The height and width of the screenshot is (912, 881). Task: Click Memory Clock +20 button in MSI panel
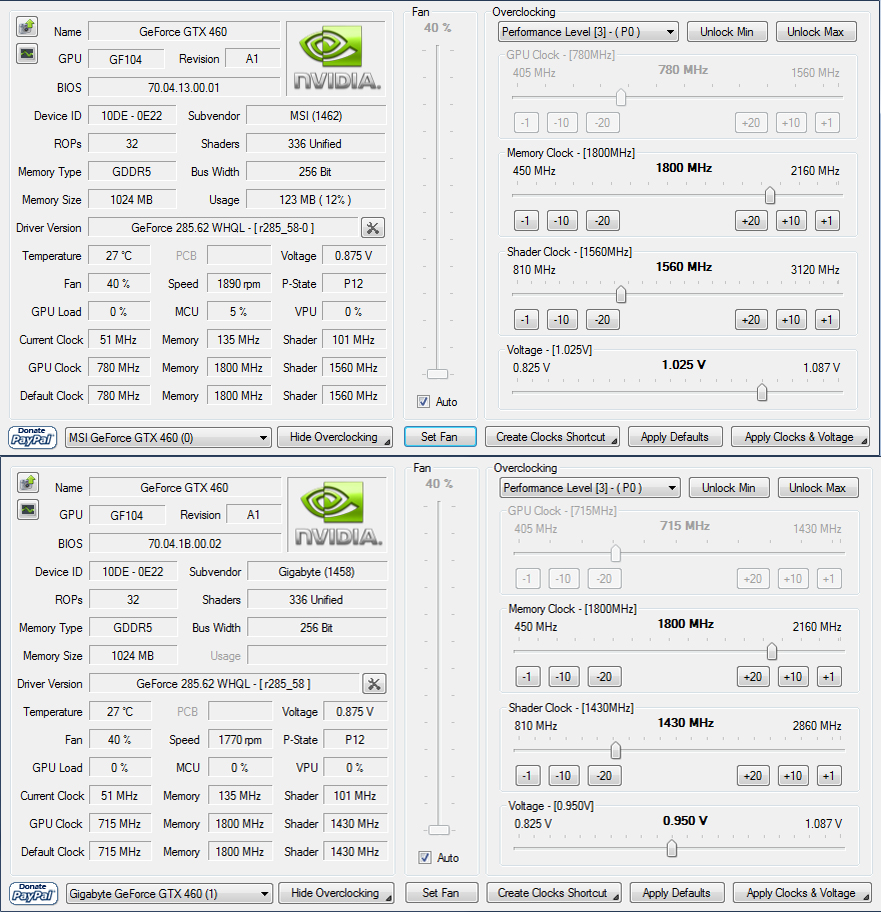(751, 221)
